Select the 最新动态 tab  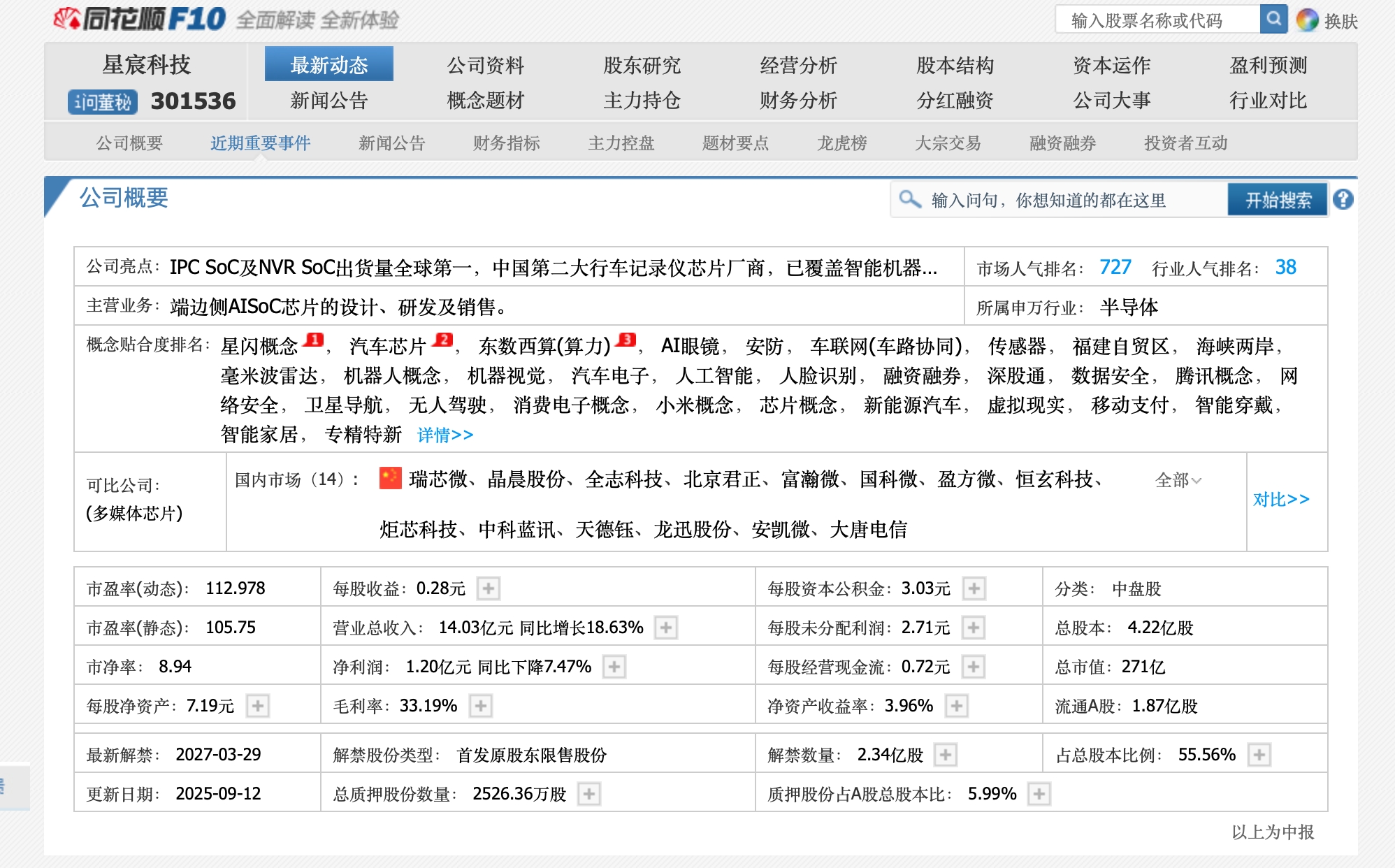(x=329, y=65)
